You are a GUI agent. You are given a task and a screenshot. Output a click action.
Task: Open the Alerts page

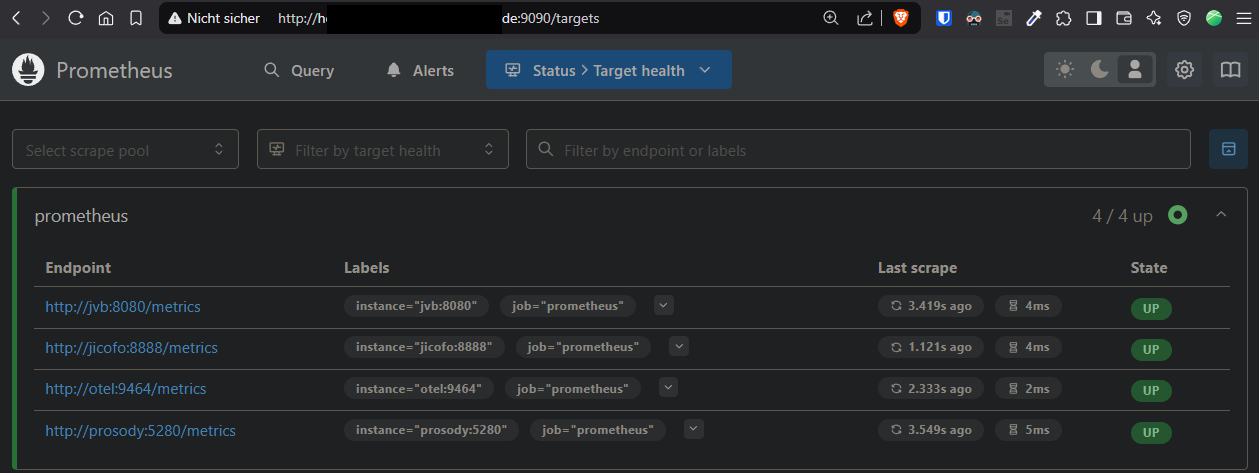click(x=420, y=71)
